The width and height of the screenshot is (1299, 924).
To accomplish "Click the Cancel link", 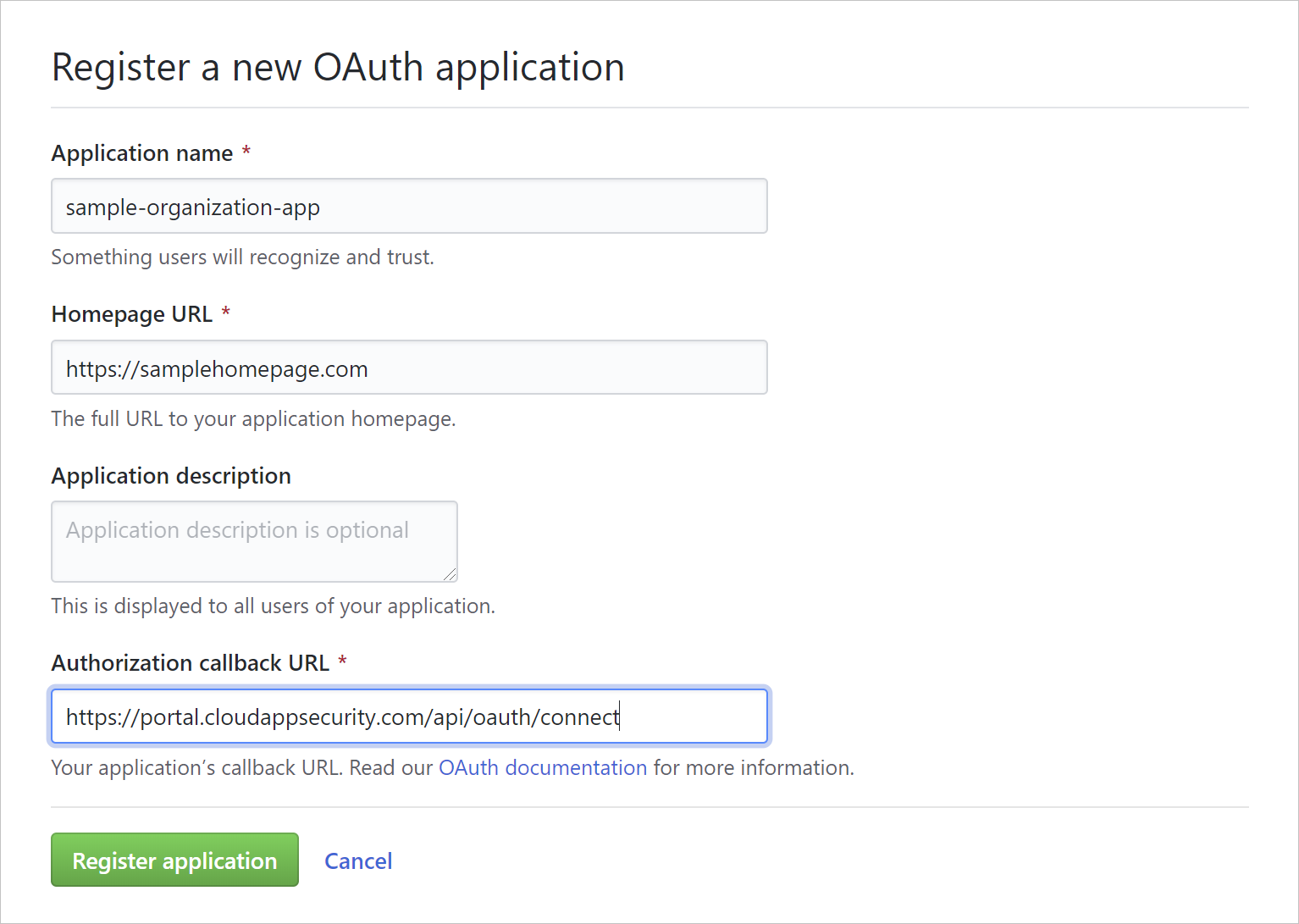I will coord(357,860).
